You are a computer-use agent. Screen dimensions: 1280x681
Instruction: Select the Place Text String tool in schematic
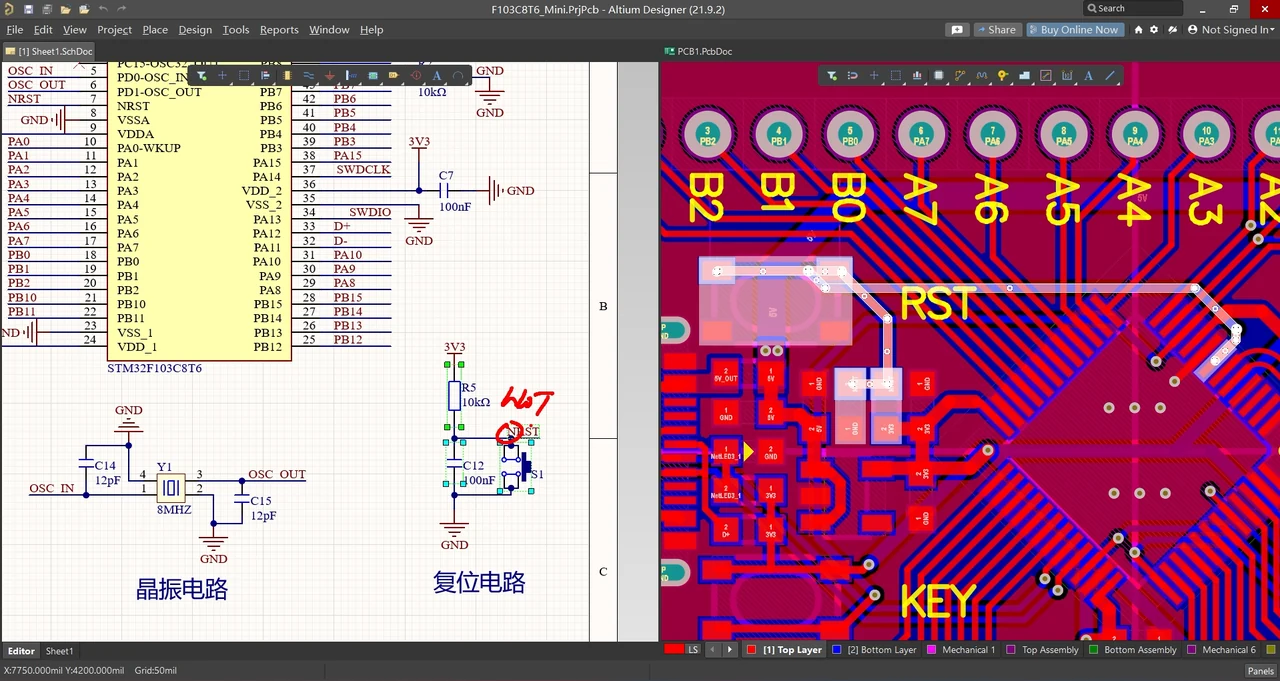(437, 75)
